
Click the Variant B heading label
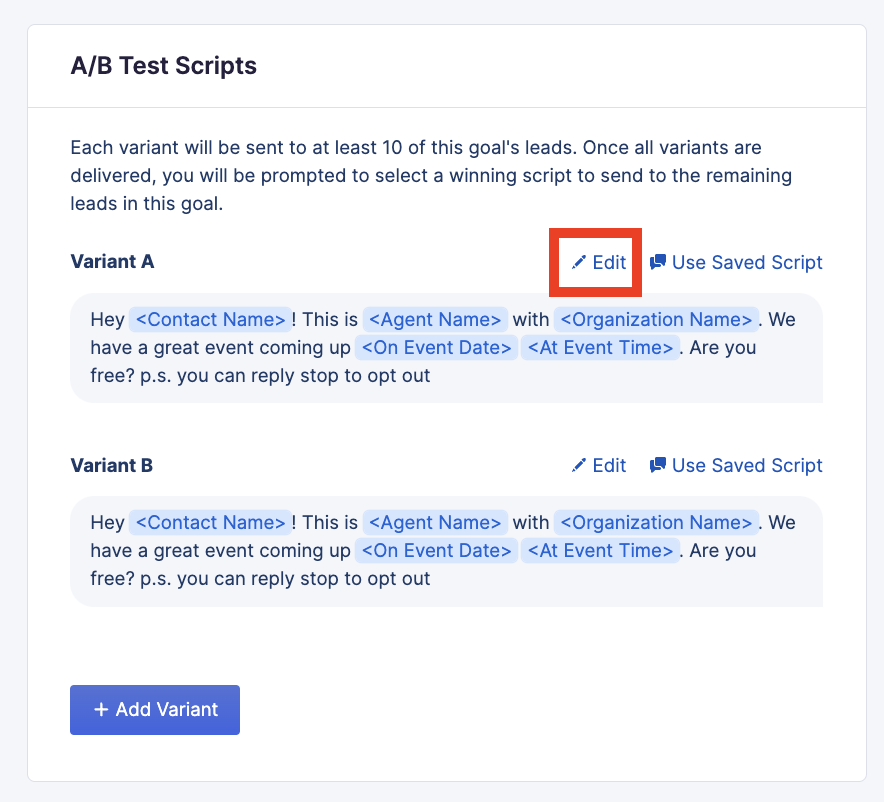112,466
